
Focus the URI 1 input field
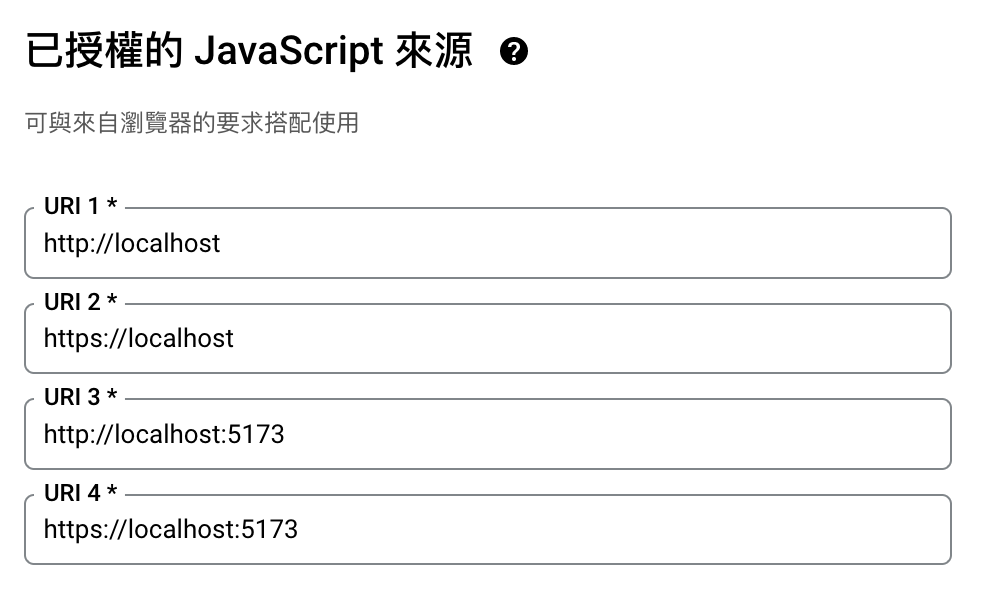tap(600, 243)
